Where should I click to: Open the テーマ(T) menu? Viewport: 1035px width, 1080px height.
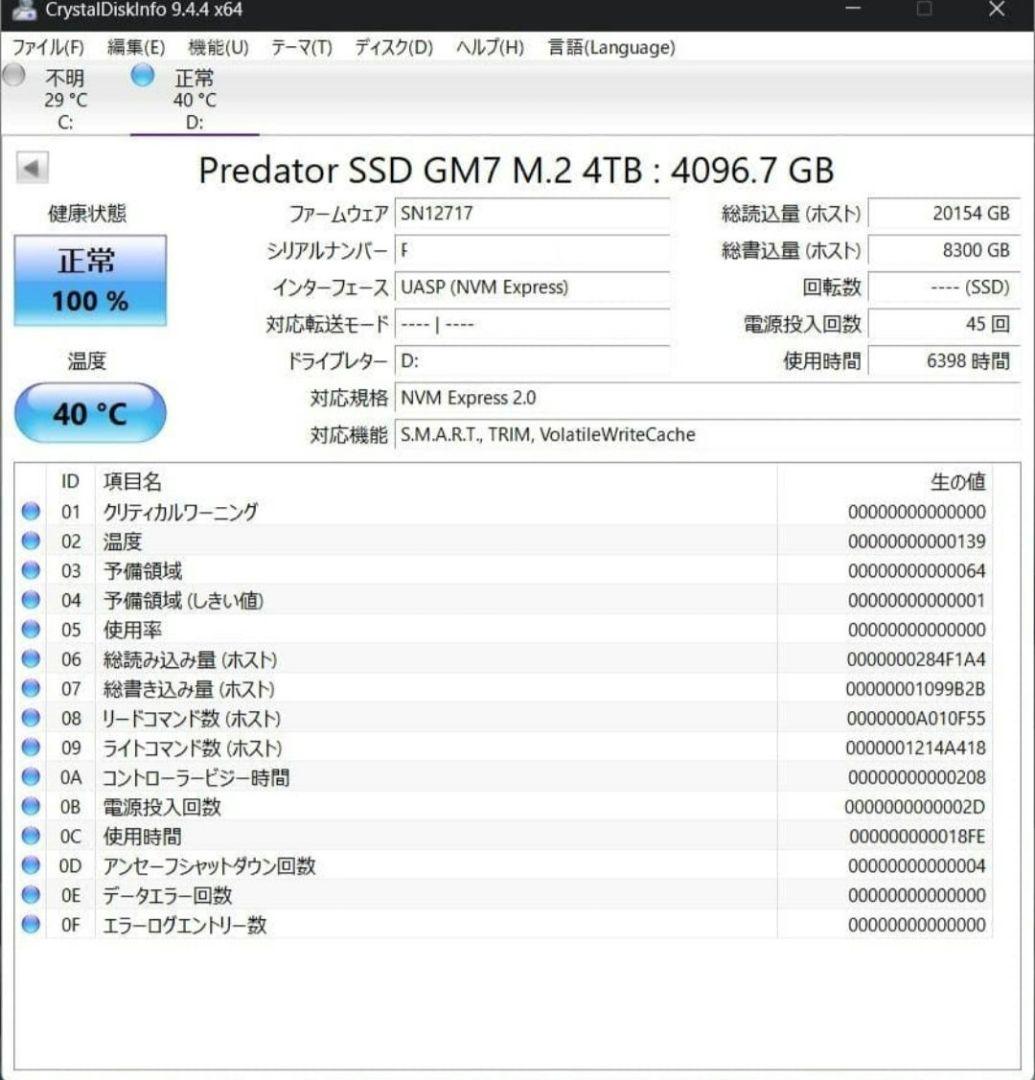pyautogui.click(x=302, y=47)
